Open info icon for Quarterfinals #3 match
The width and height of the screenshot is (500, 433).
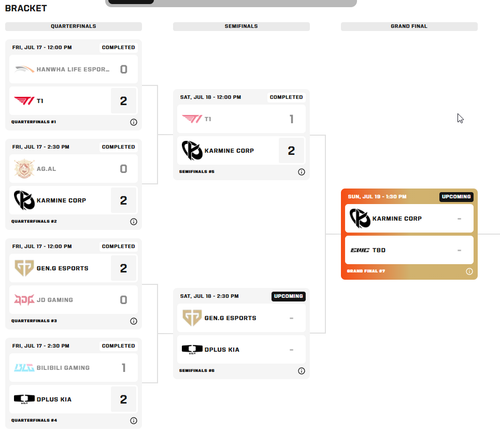coord(133,321)
